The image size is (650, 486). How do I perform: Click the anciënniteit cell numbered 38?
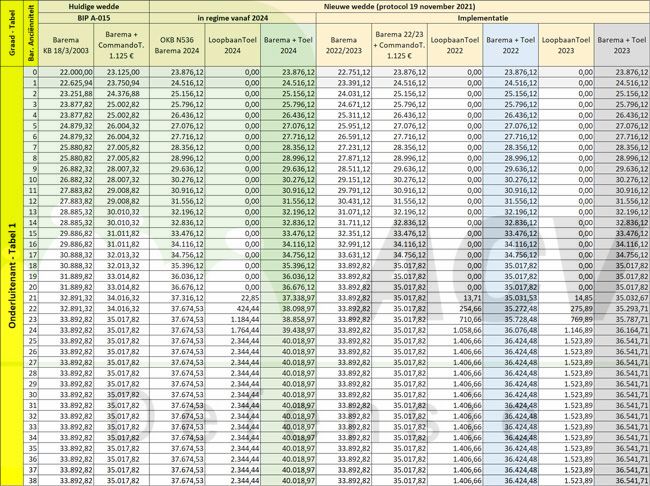coord(31,481)
